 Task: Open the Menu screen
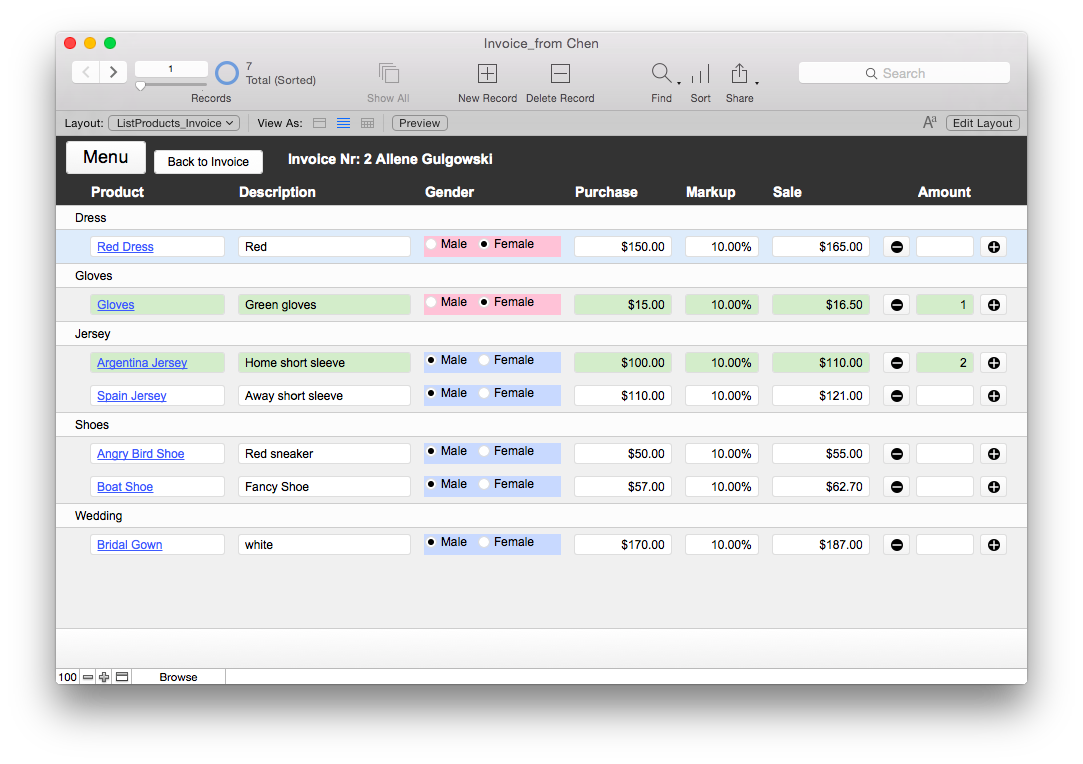[x=105, y=157]
